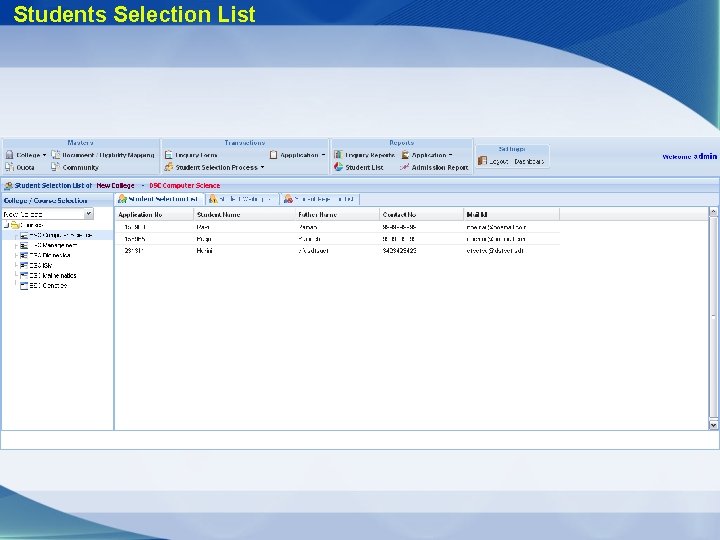
Task: Click the Document / Eligibility Mapping icon
Action: [55, 155]
